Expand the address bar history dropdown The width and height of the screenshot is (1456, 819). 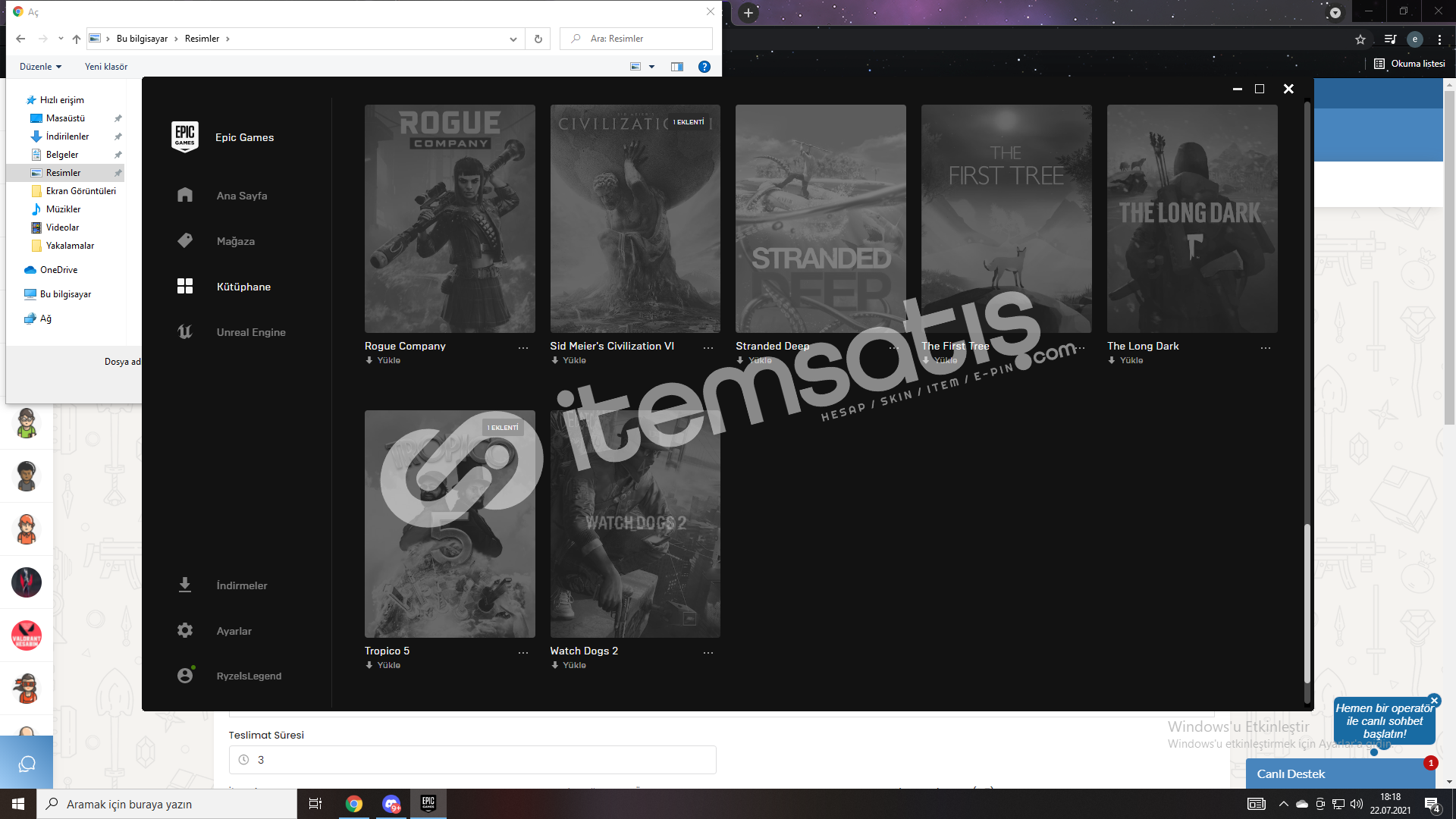click(513, 39)
